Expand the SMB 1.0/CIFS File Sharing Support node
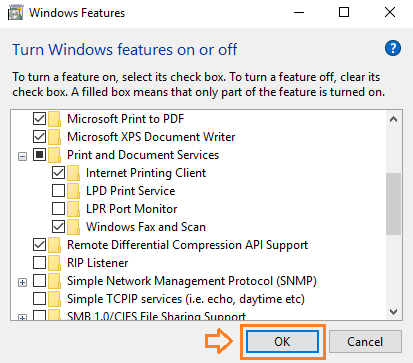 tap(22, 318)
